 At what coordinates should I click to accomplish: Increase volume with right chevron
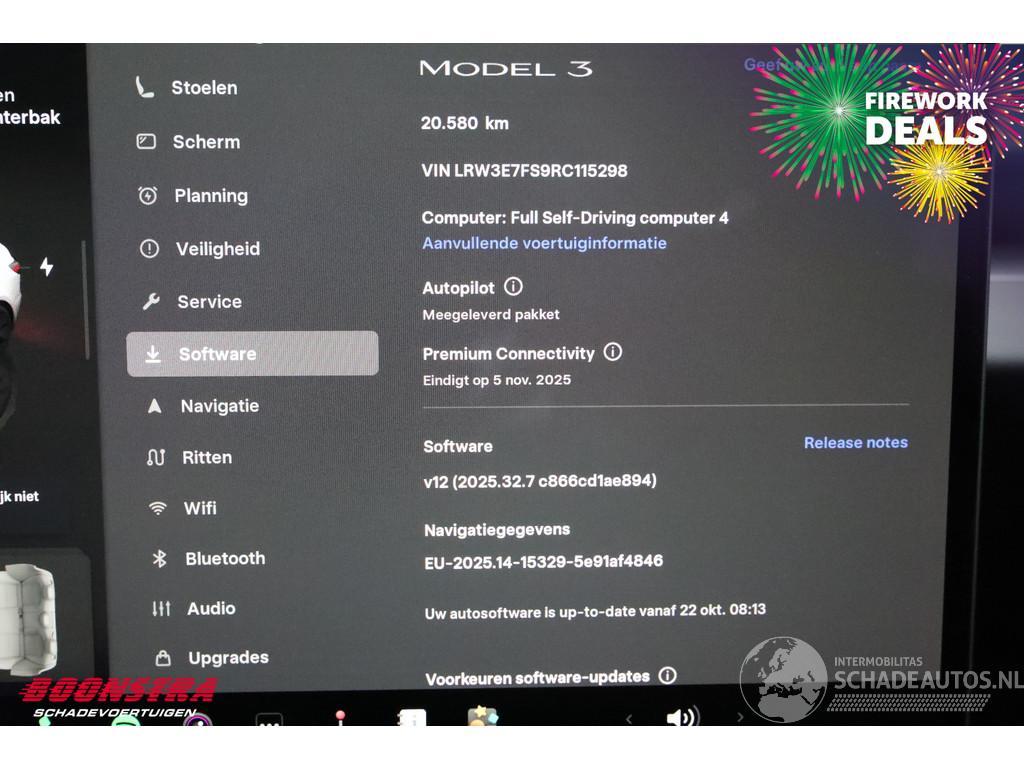pos(740,717)
